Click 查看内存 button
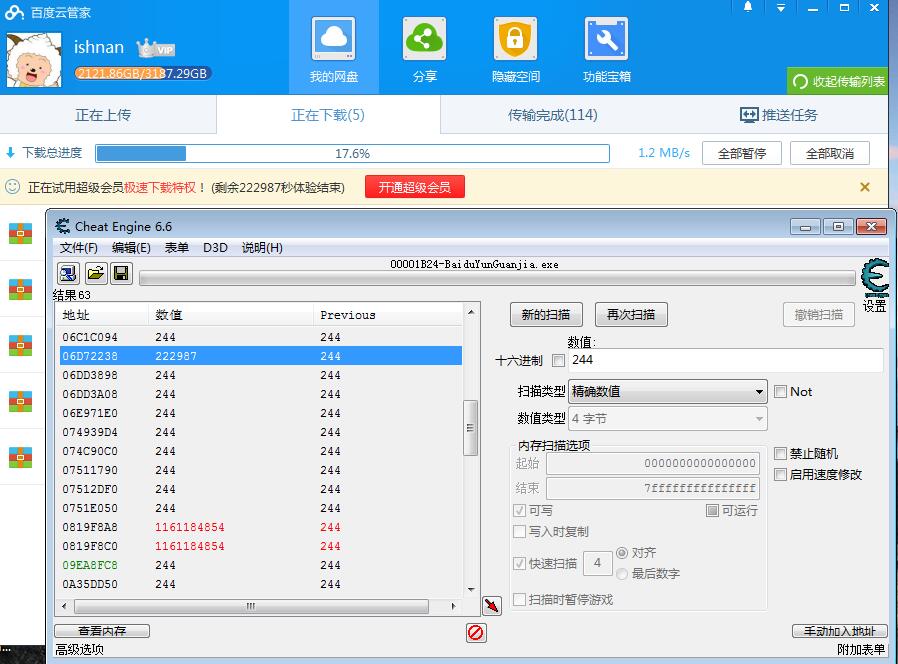 point(102,631)
